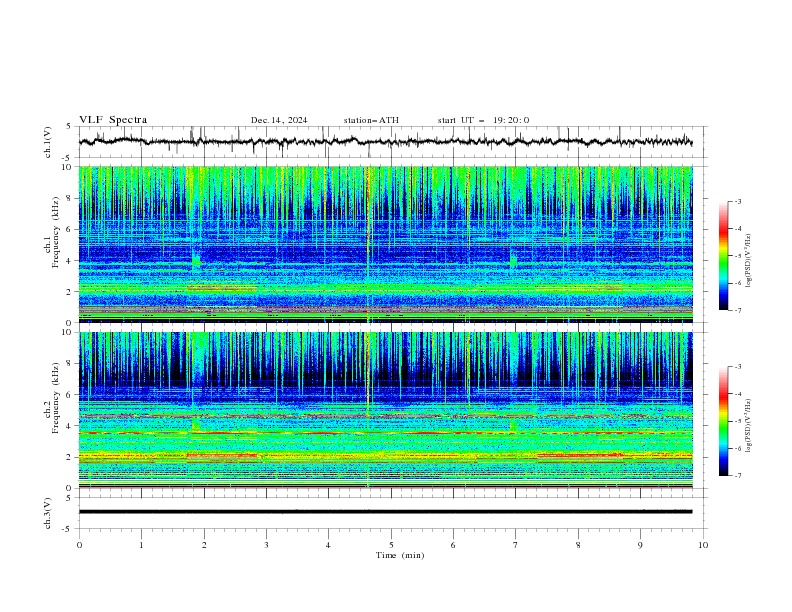The image size is (792, 612).
Task: Click the "5" tick on ch.1(V) axis
Action: click(69, 127)
